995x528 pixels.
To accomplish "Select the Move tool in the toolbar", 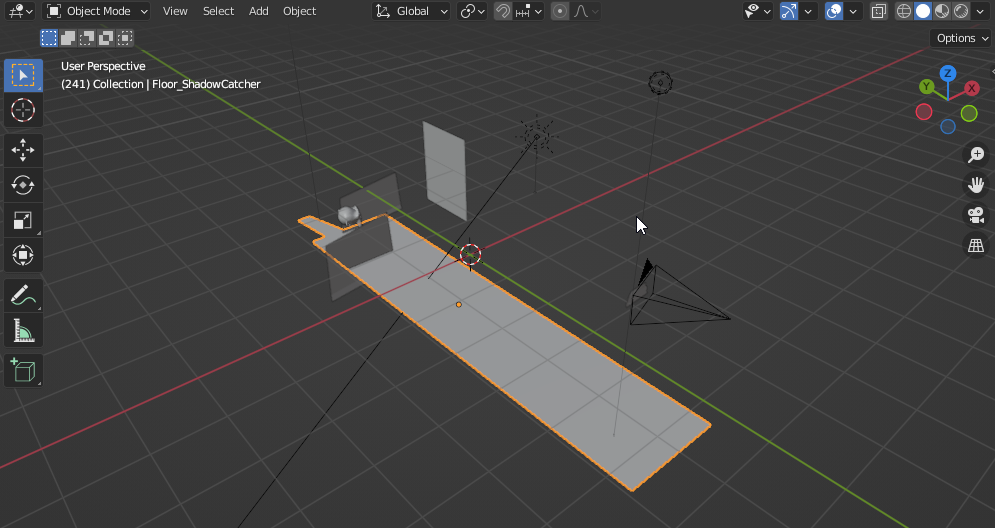I will click(23, 150).
